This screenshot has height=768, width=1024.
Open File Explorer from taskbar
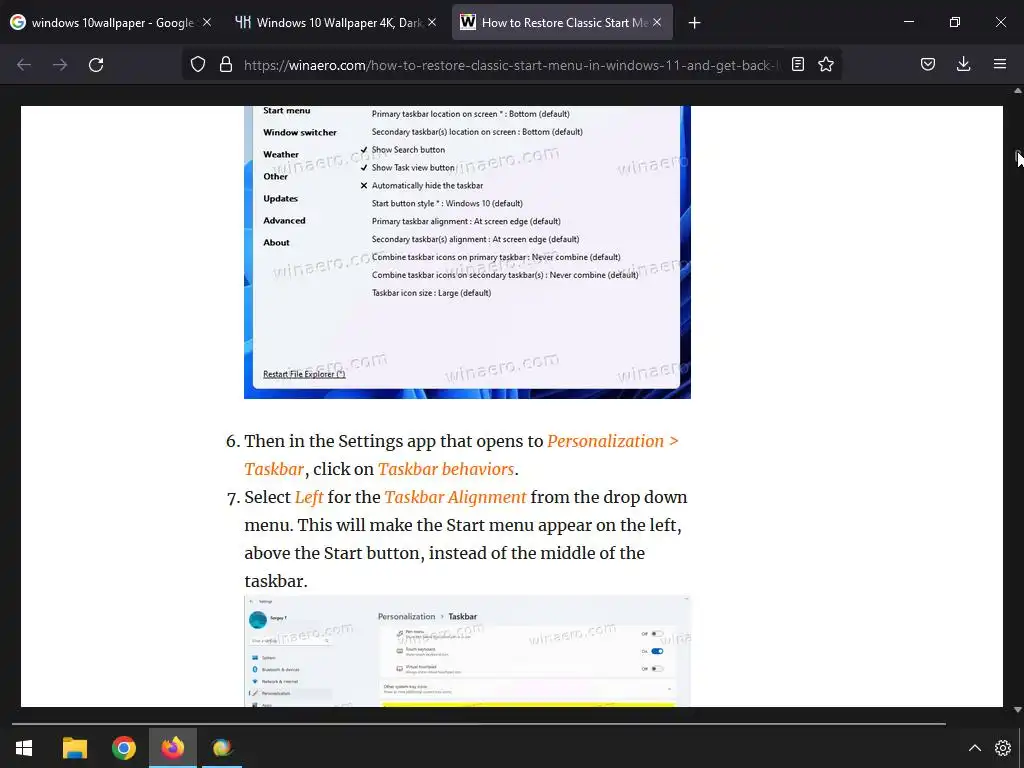74,748
